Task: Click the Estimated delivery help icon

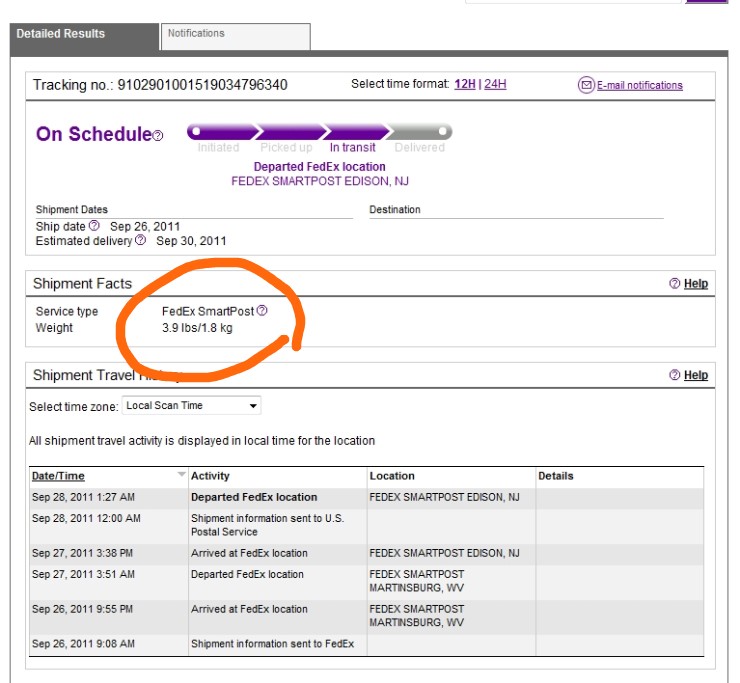Action: [x=141, y=240]
